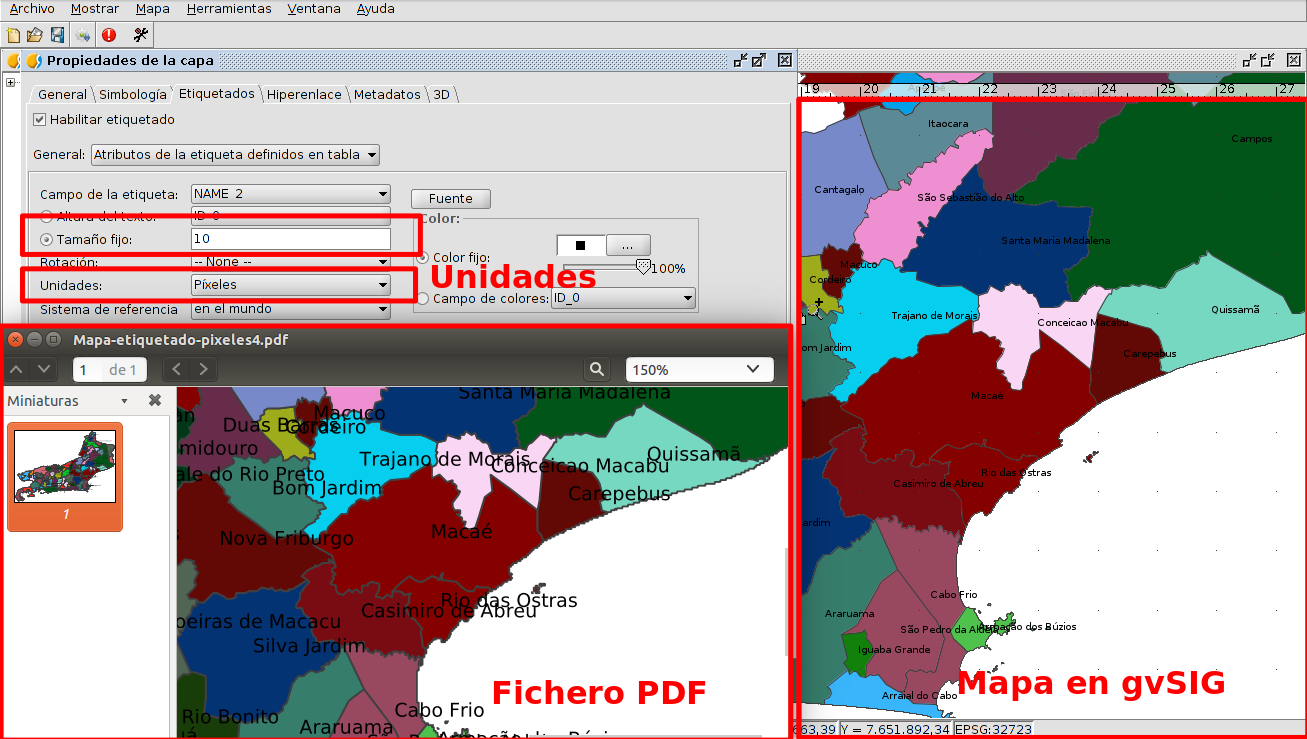Screen dimensions: 1307x739
Task: Click the save project floppy icon
Action: [x=57, y=35]
